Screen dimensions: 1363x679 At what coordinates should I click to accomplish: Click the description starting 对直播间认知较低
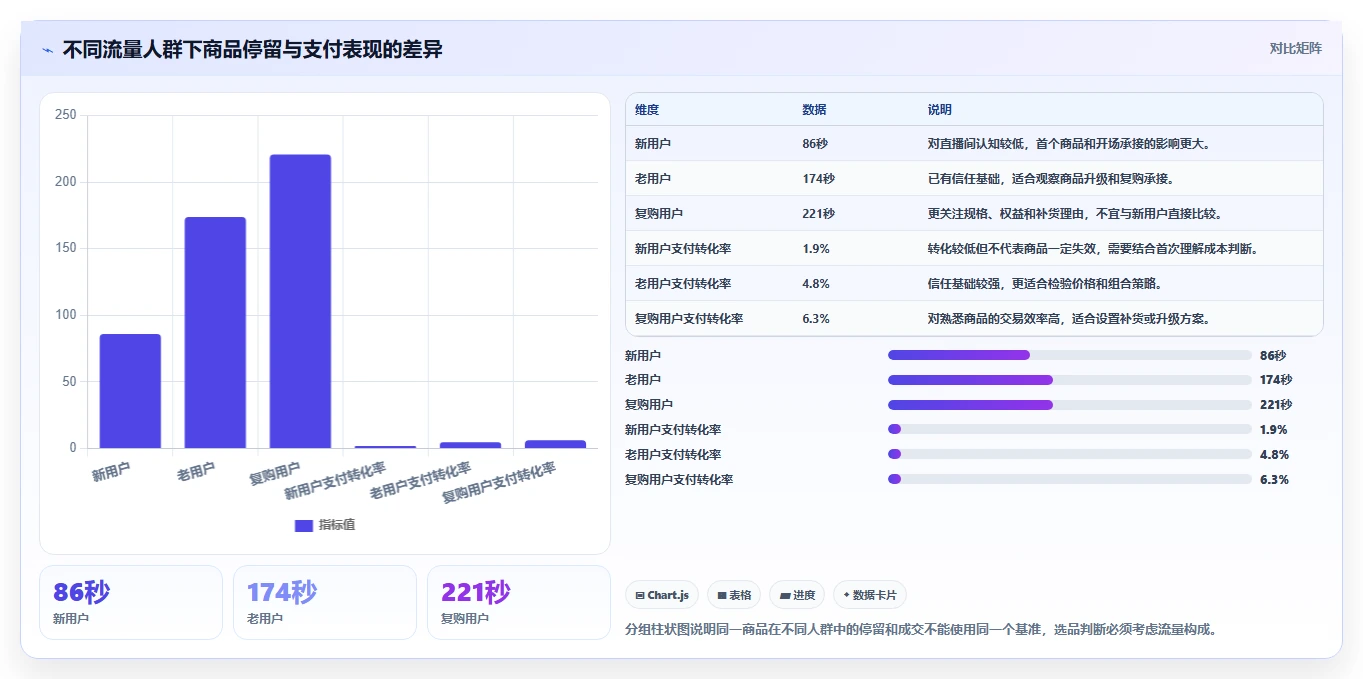click(1069, 144)
